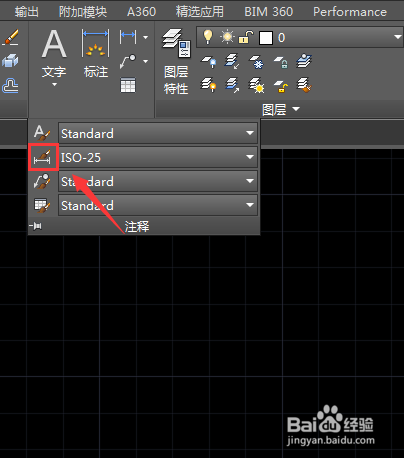Click the layer Off icon

point(209,62)
